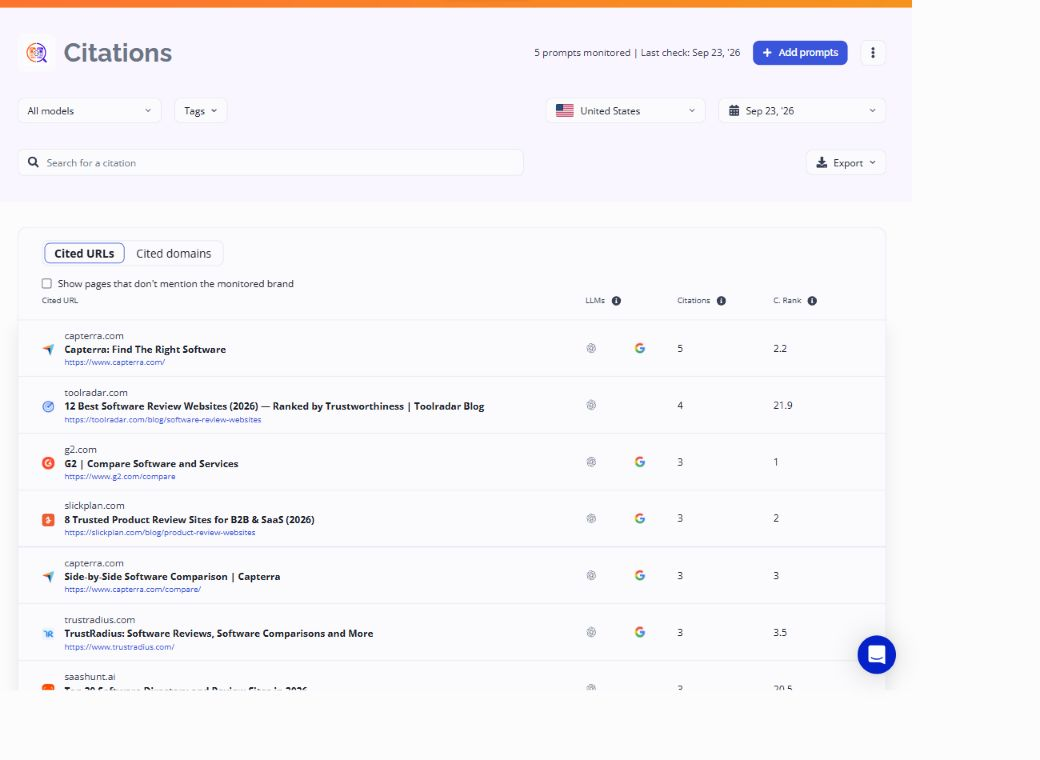Image resolution: width=1040 pixels, height=760 pixels.
Task: Click the search magnifier icon
Action: (33, 162)
